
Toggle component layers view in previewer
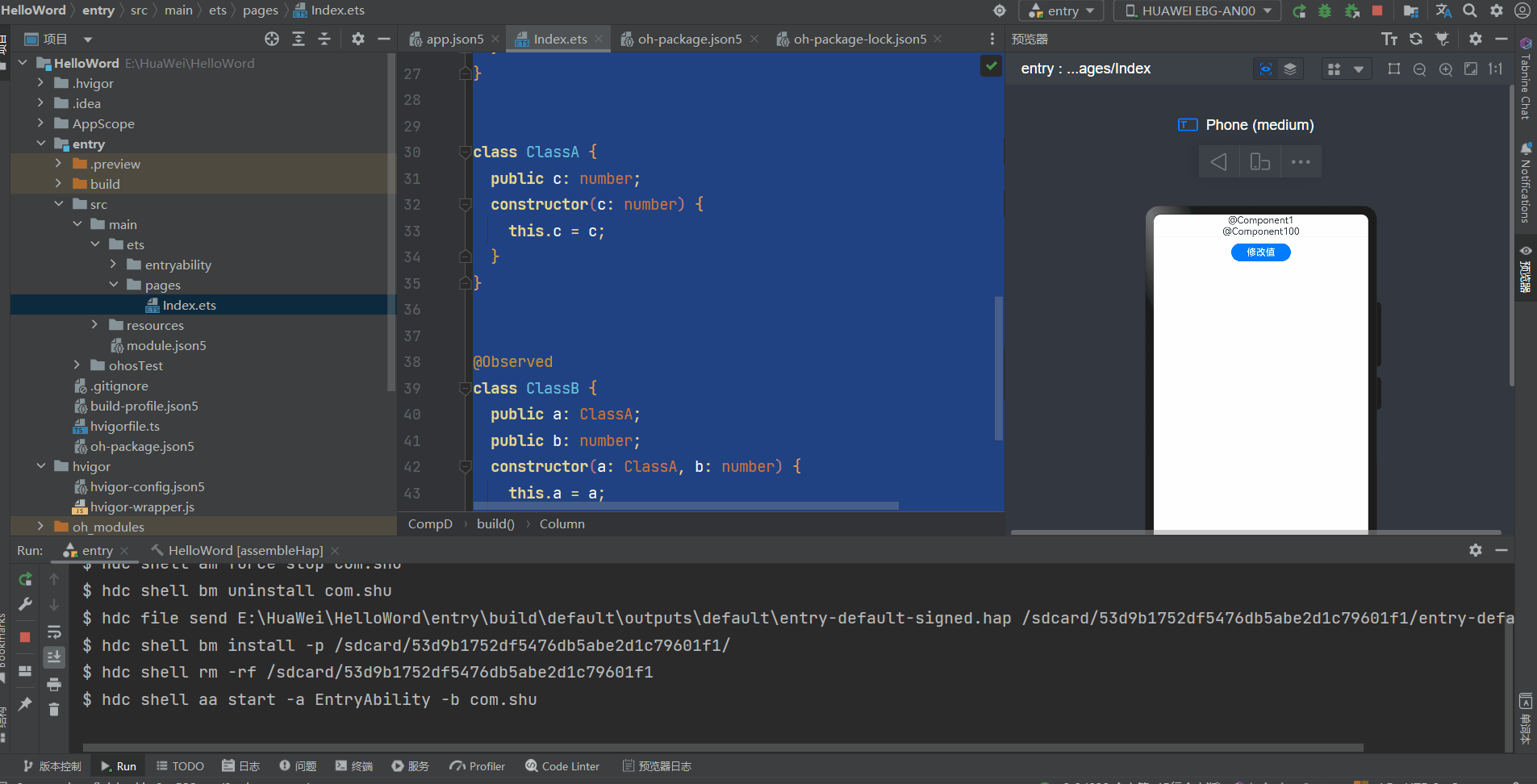(1290, 69)
